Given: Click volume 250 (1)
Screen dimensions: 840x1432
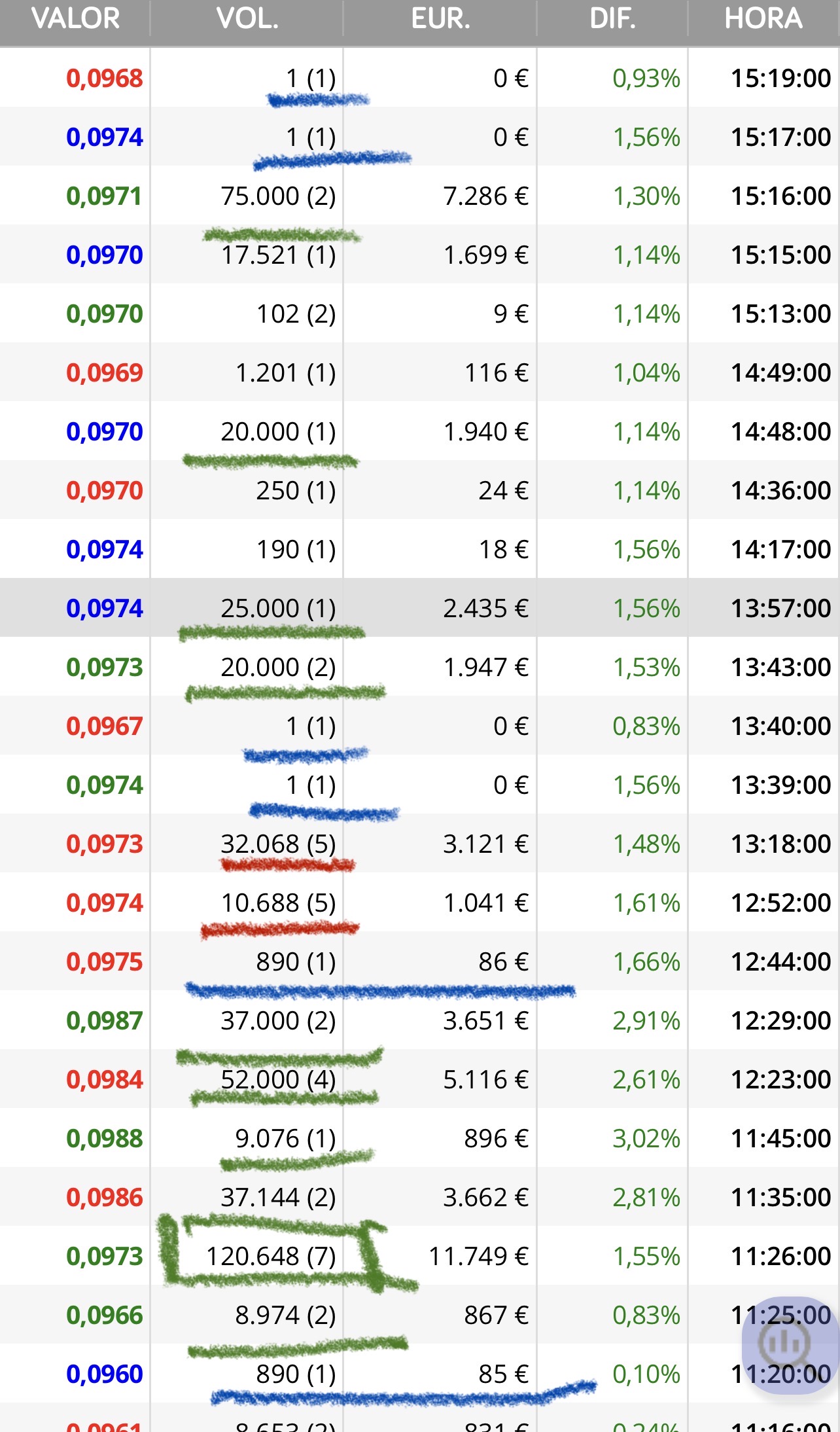Looking at the screenshot, I should [x=296, y=491].
